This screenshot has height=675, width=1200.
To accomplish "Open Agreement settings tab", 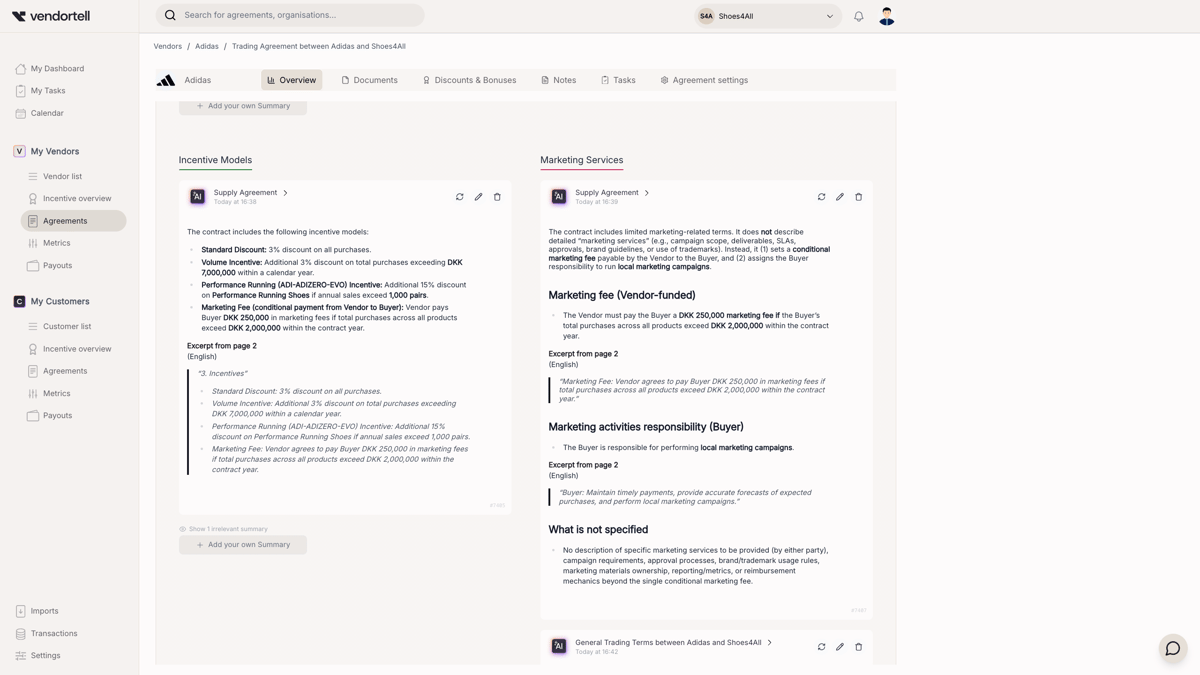I will tap(704, 80).
